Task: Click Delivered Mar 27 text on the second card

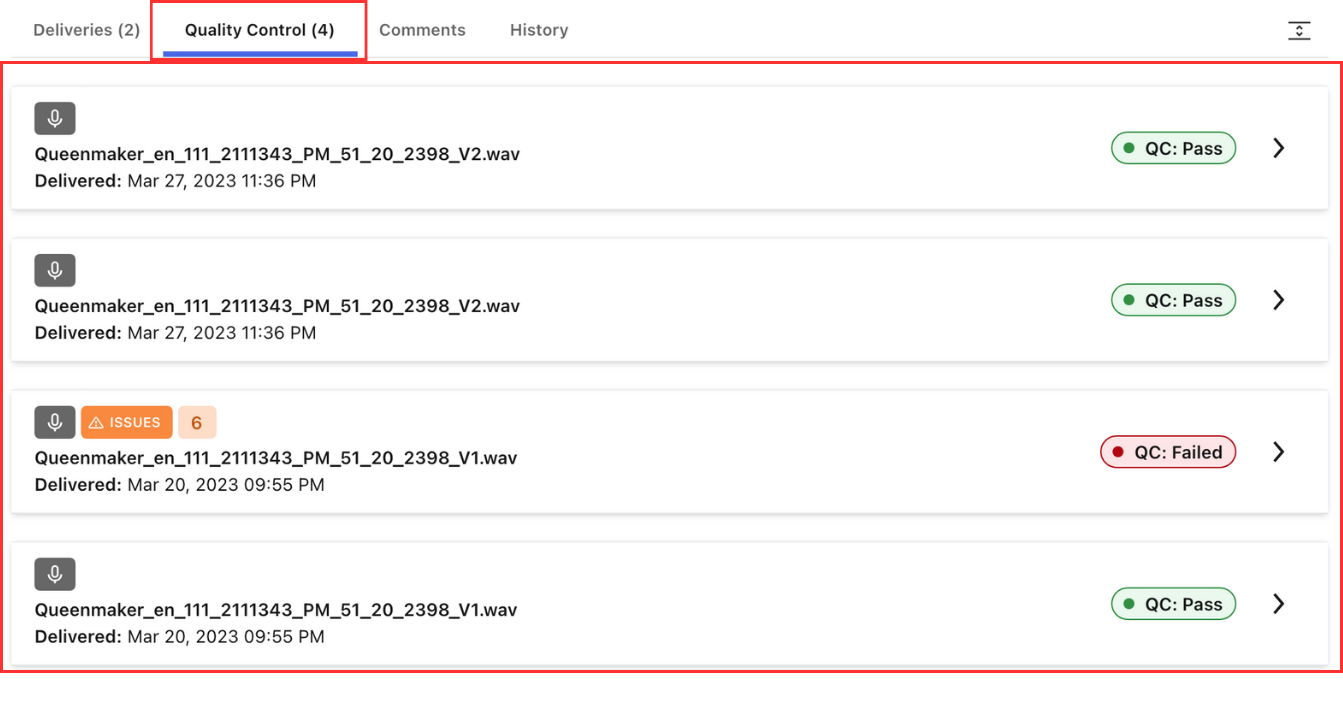Action: click(176, 333)
